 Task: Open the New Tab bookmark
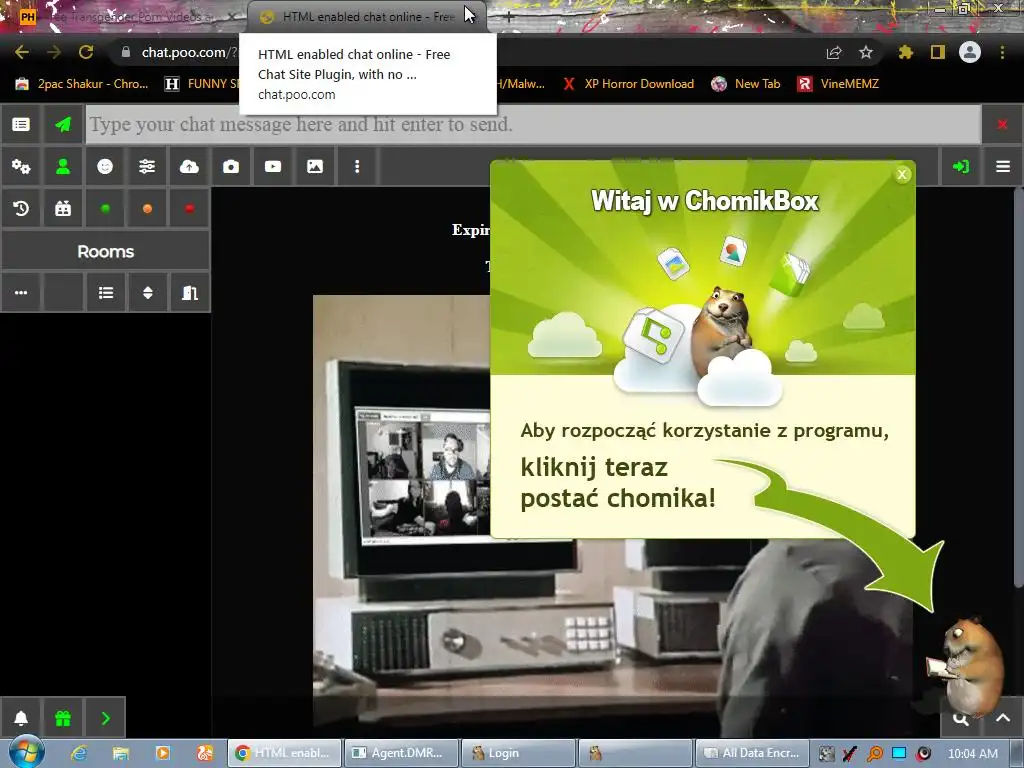[746, 84]
